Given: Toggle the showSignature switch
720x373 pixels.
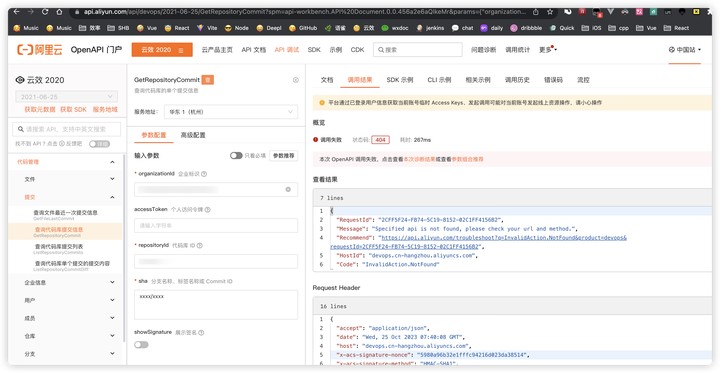Looking at the screenshot, I should (x=141, y=345).
